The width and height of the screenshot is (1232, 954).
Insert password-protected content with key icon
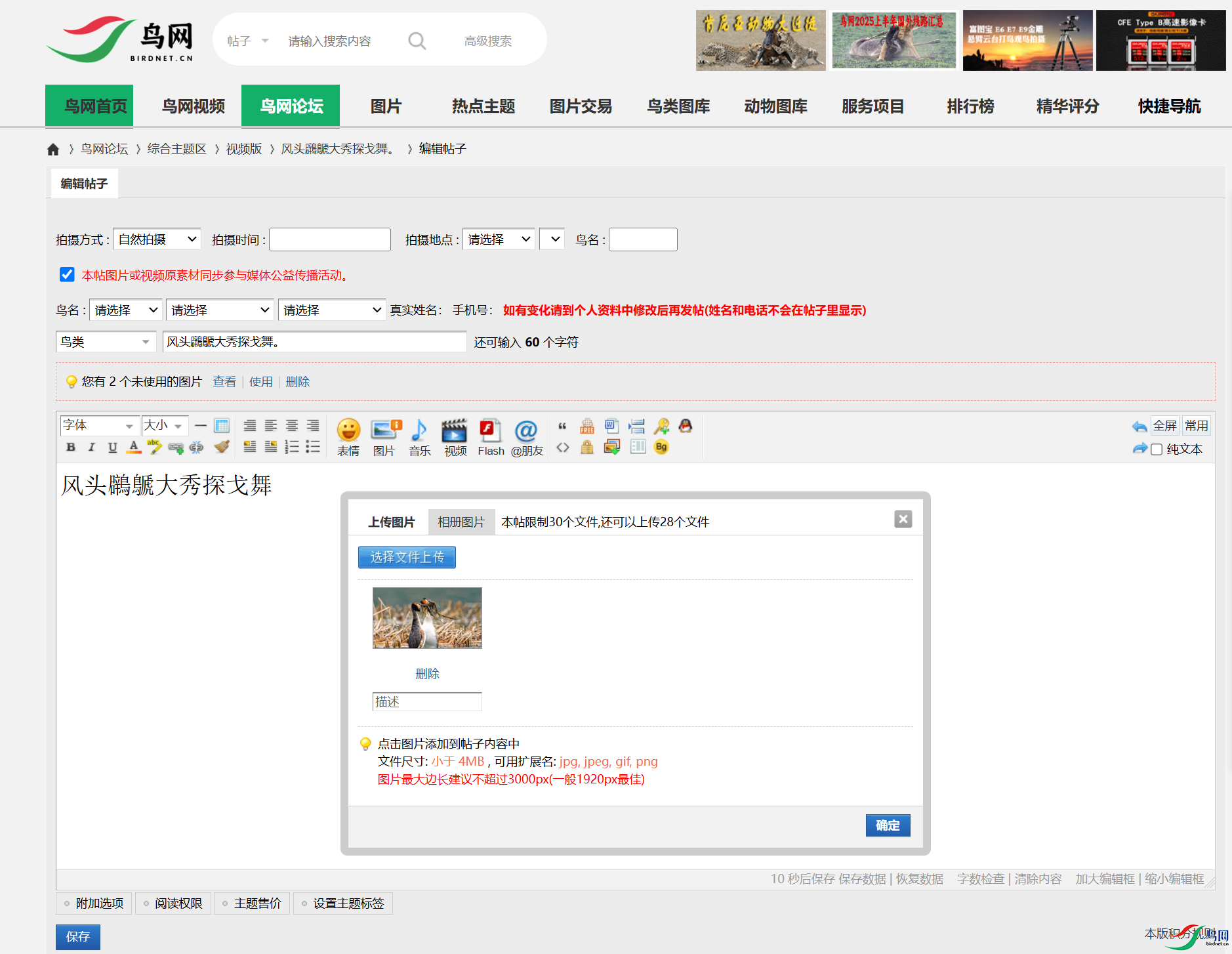(661, 426)
